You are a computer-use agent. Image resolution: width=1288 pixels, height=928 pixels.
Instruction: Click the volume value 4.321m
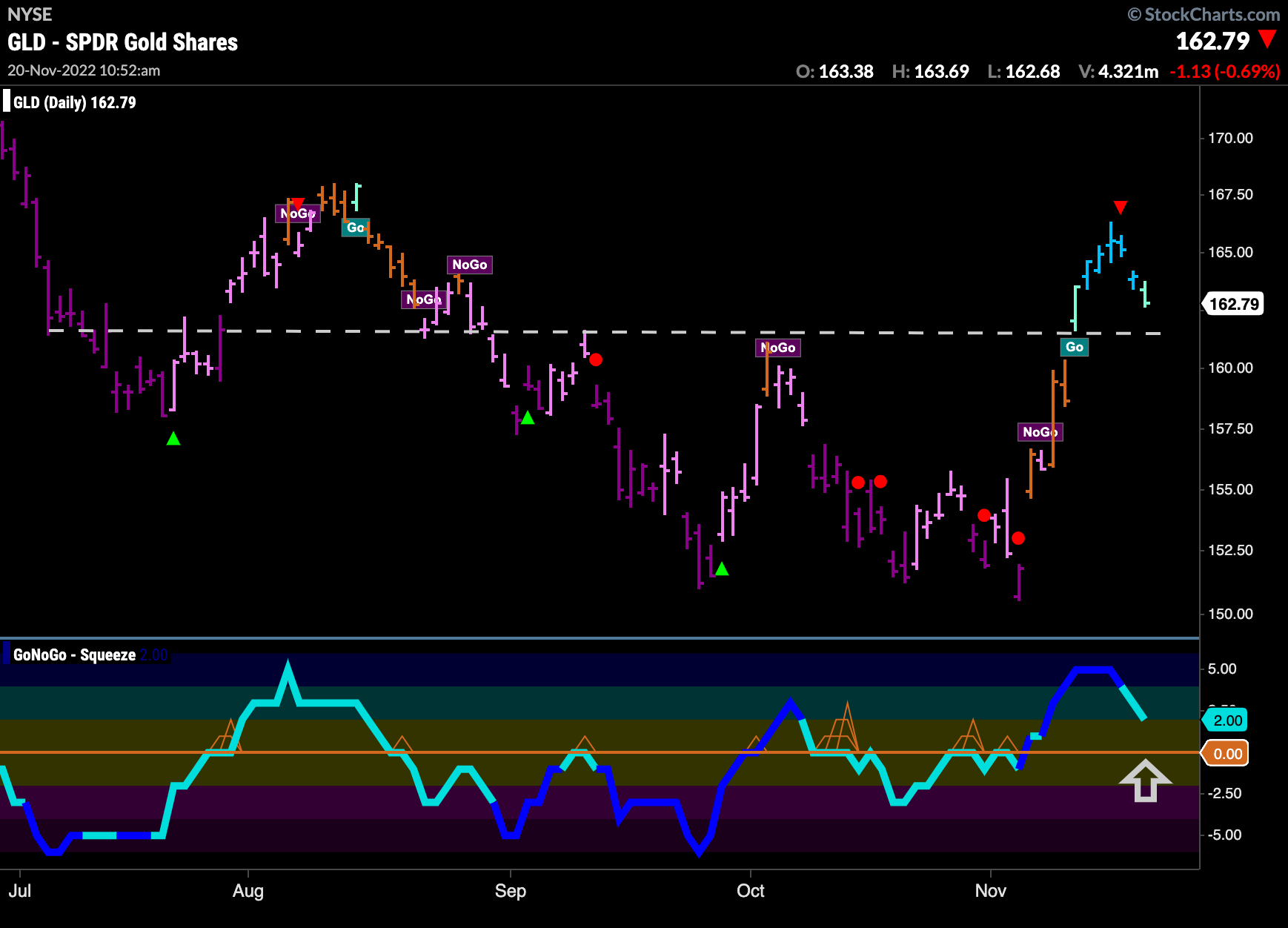(x=1128, y=72)
